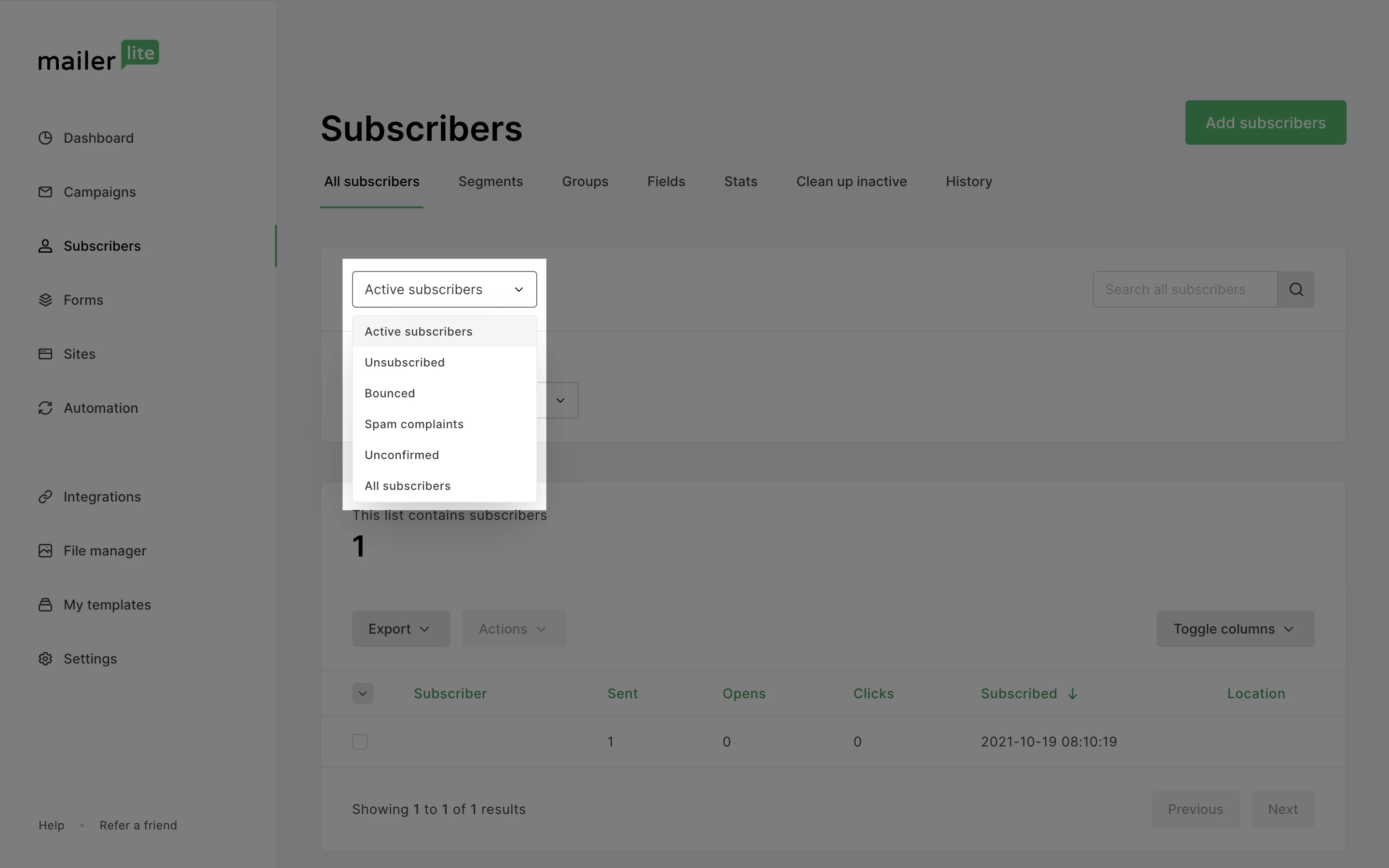Click the Dashboard clock icon in sidebar
Image resolution: width=1389 pixels, height=868 pixels.
(x=45, y=138)
